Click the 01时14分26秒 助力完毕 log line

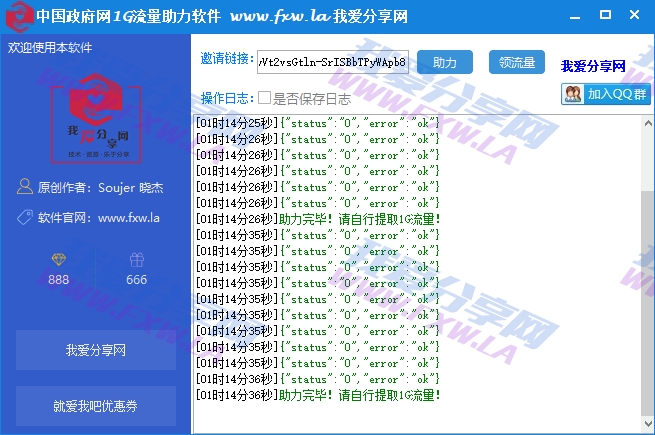click(317, 219)
